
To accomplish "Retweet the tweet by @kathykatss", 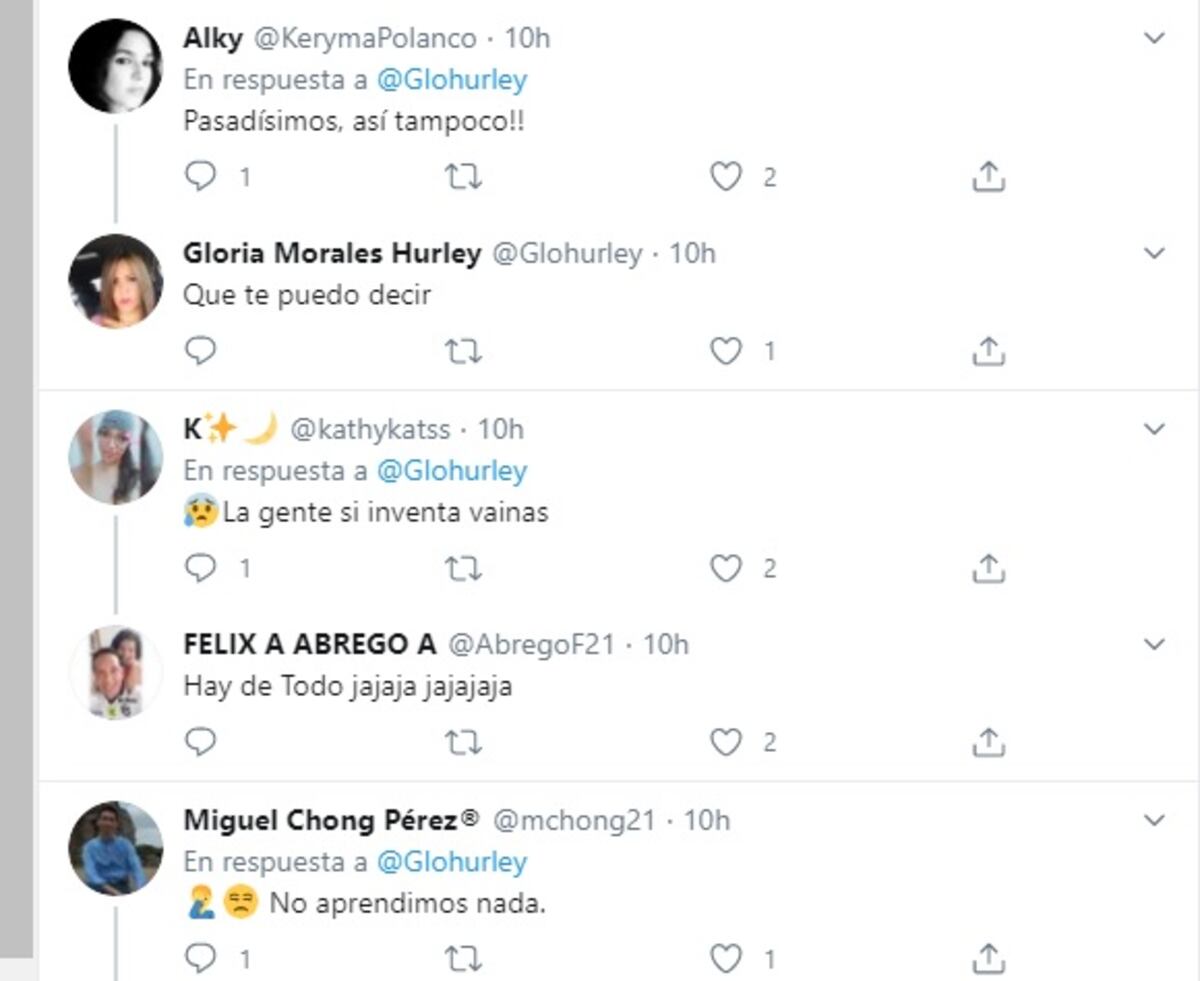I will coord(462,568).
